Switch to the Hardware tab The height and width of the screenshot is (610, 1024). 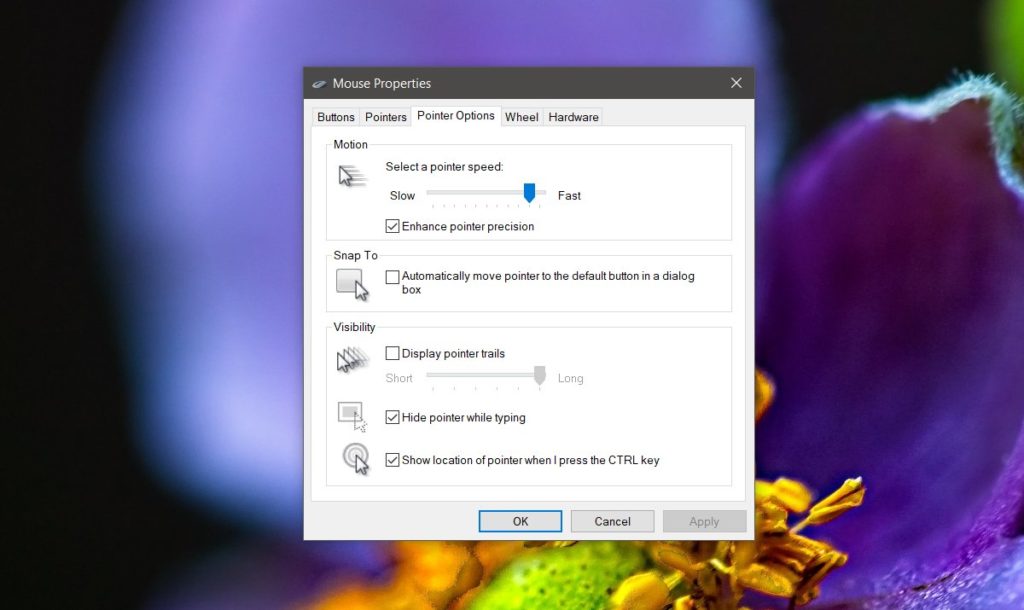(572, 116)
